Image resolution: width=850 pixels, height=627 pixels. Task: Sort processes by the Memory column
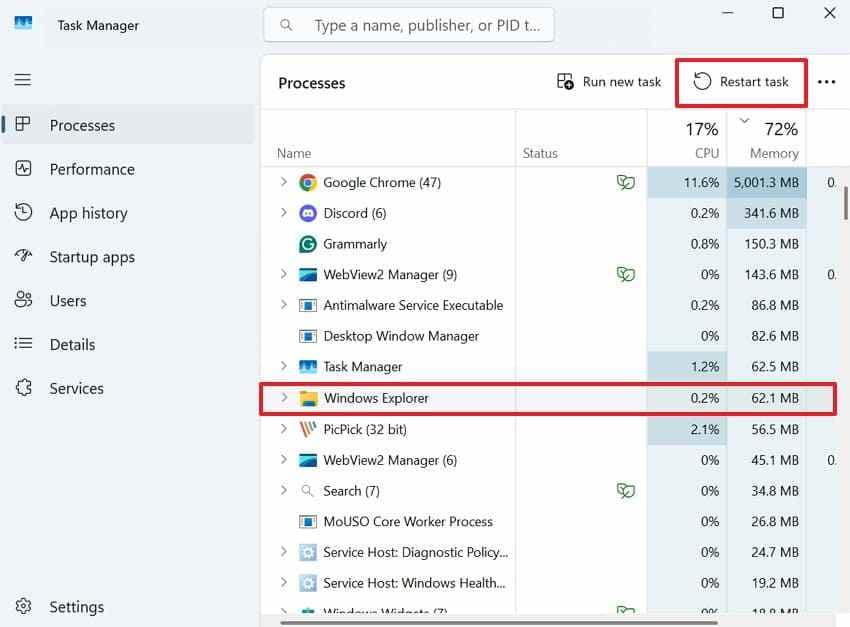click(767, 138)
